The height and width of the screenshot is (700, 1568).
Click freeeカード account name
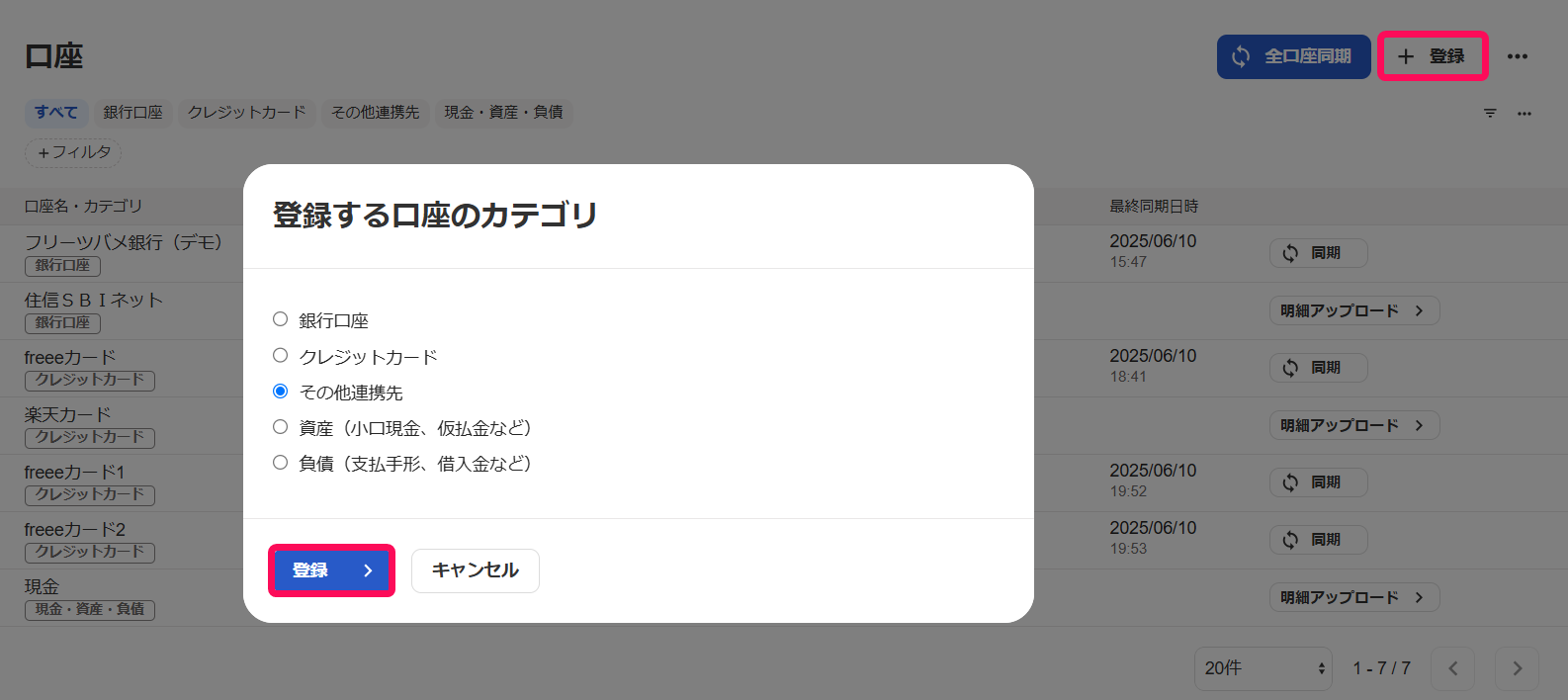70,357
